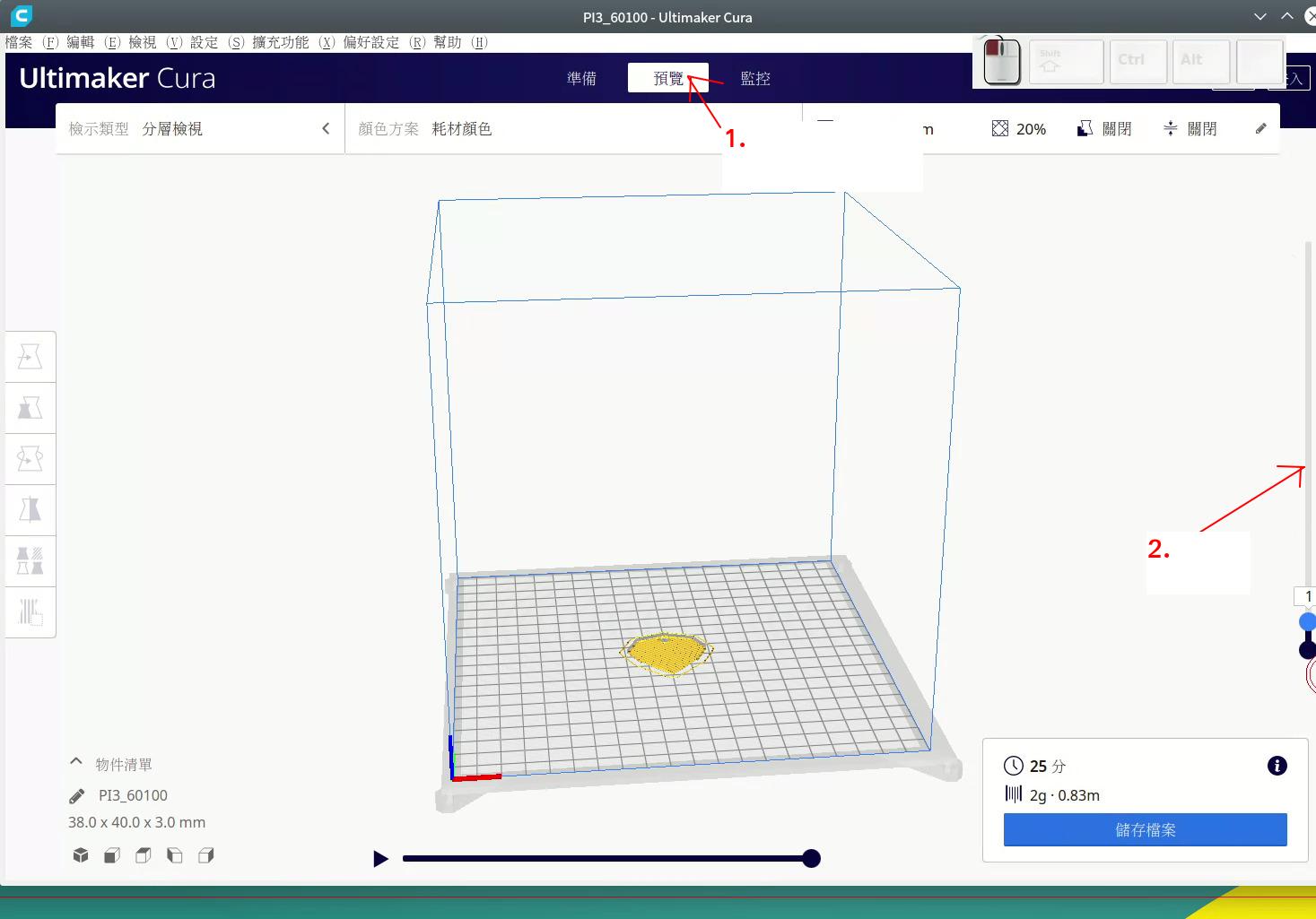Screen dimensions: 1316x919
Task: Select the Scale tool in left toolbar
Action: pos(31,408)
